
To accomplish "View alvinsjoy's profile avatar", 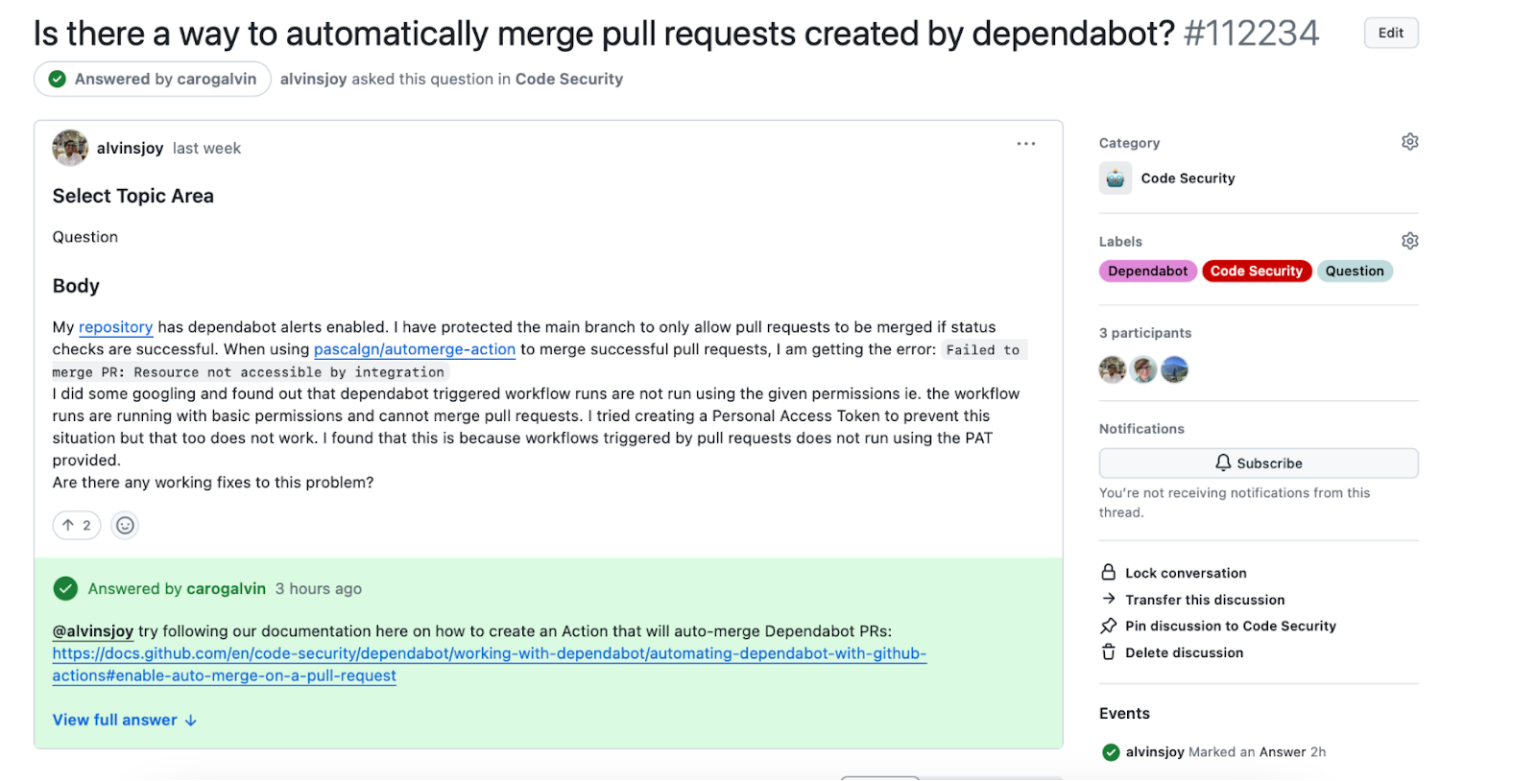I will [69, 147].
